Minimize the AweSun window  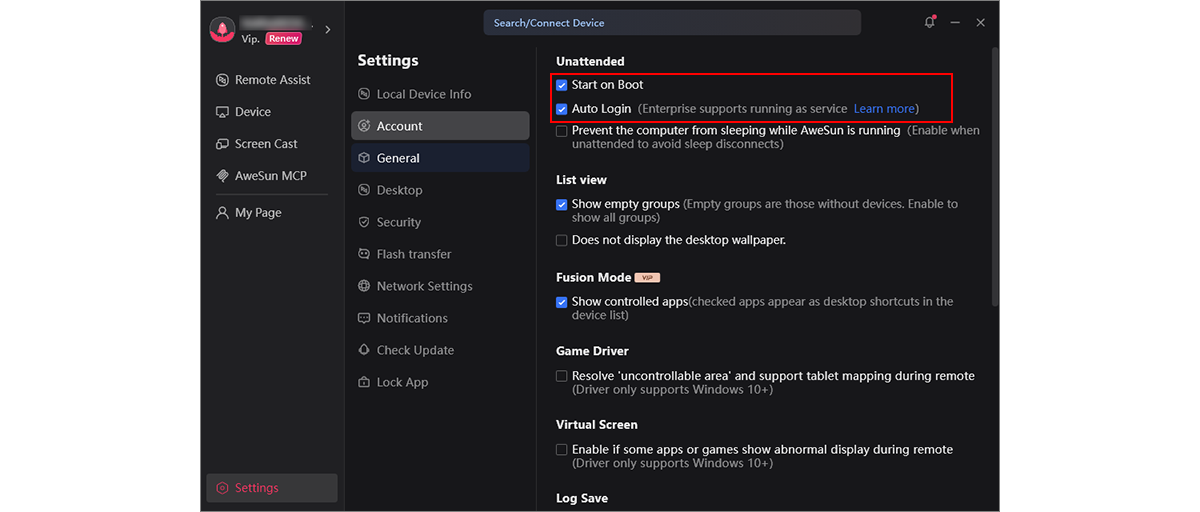coord(956,22)
